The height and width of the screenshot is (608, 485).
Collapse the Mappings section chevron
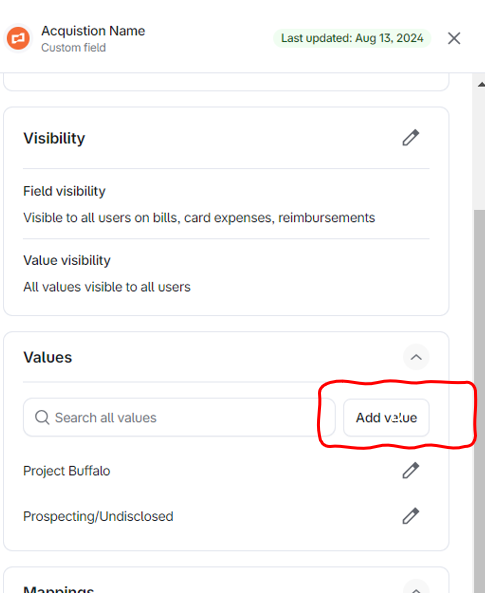pos(416,590)
